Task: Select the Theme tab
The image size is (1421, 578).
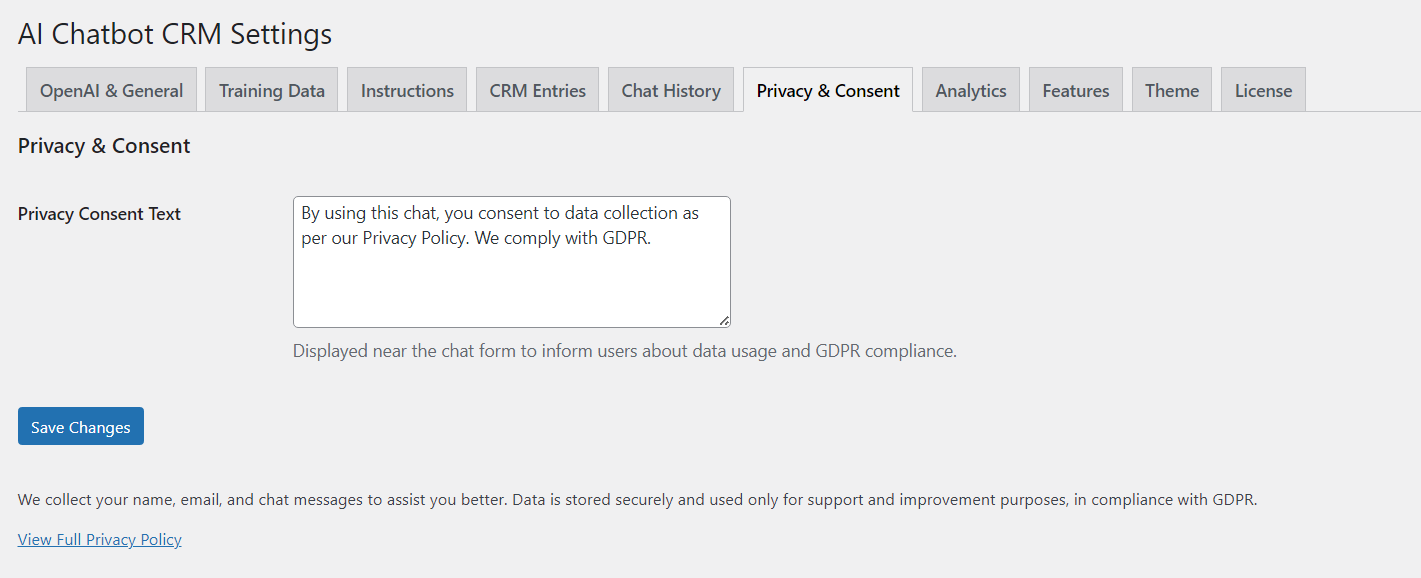Action: point(1171,89)
